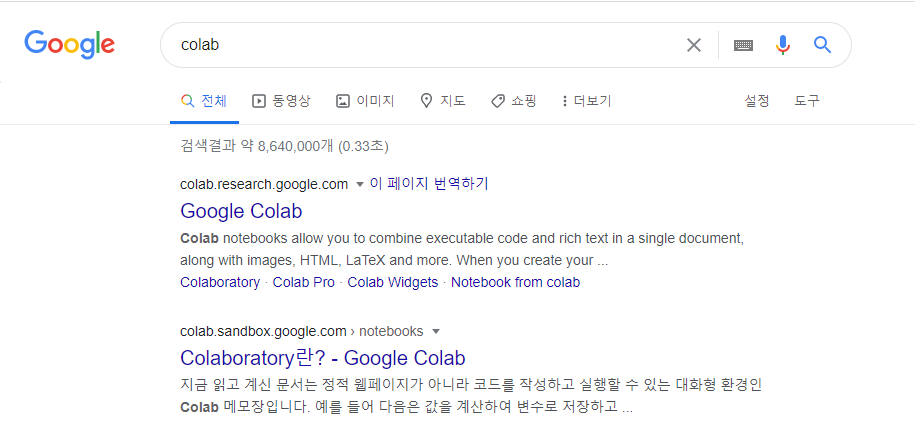Select the 전체 (All) tab

pos(204,101)
